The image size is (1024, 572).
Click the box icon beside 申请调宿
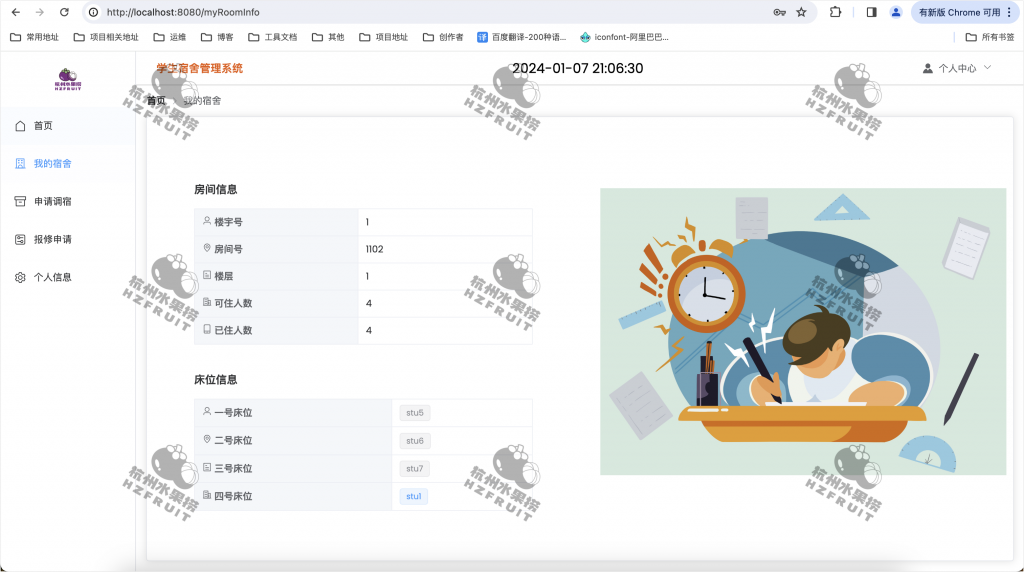[x=20, y=202]
